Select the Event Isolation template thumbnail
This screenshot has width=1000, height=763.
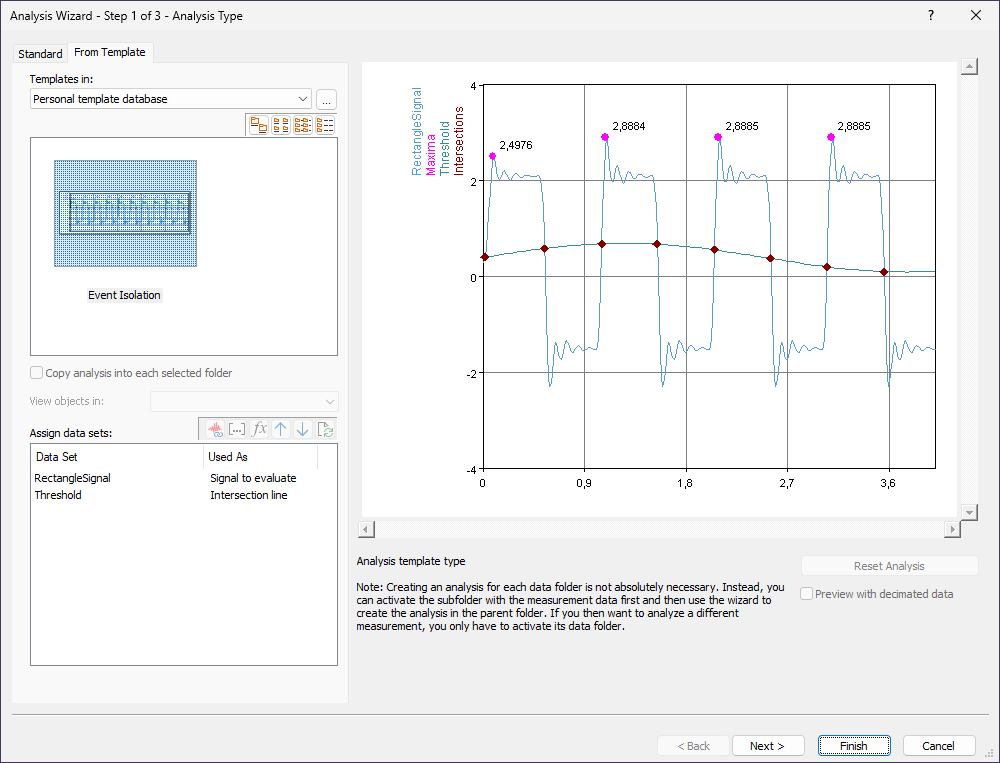(124, 214)
